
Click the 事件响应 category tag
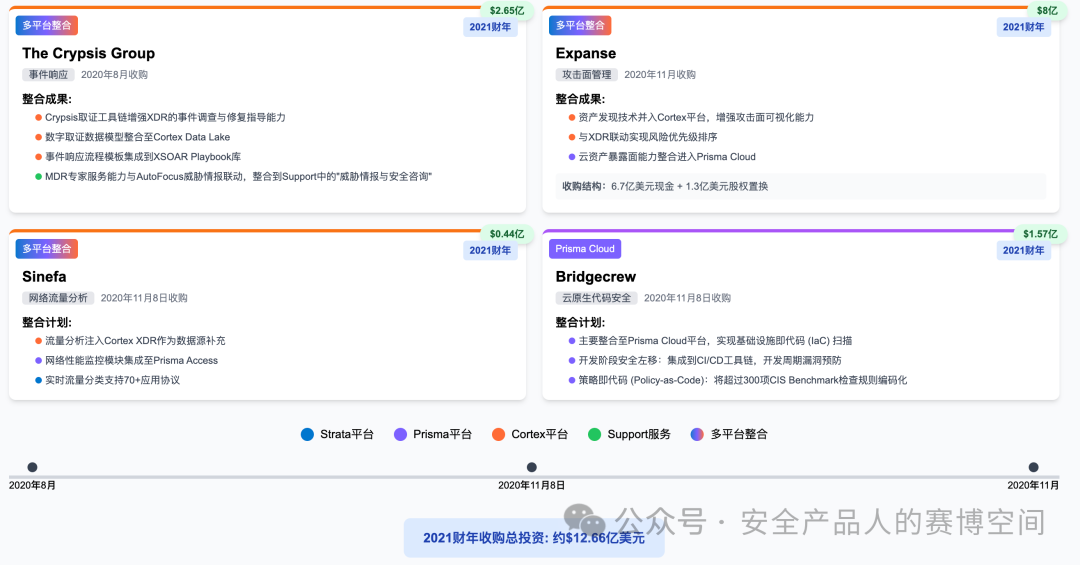48,74
